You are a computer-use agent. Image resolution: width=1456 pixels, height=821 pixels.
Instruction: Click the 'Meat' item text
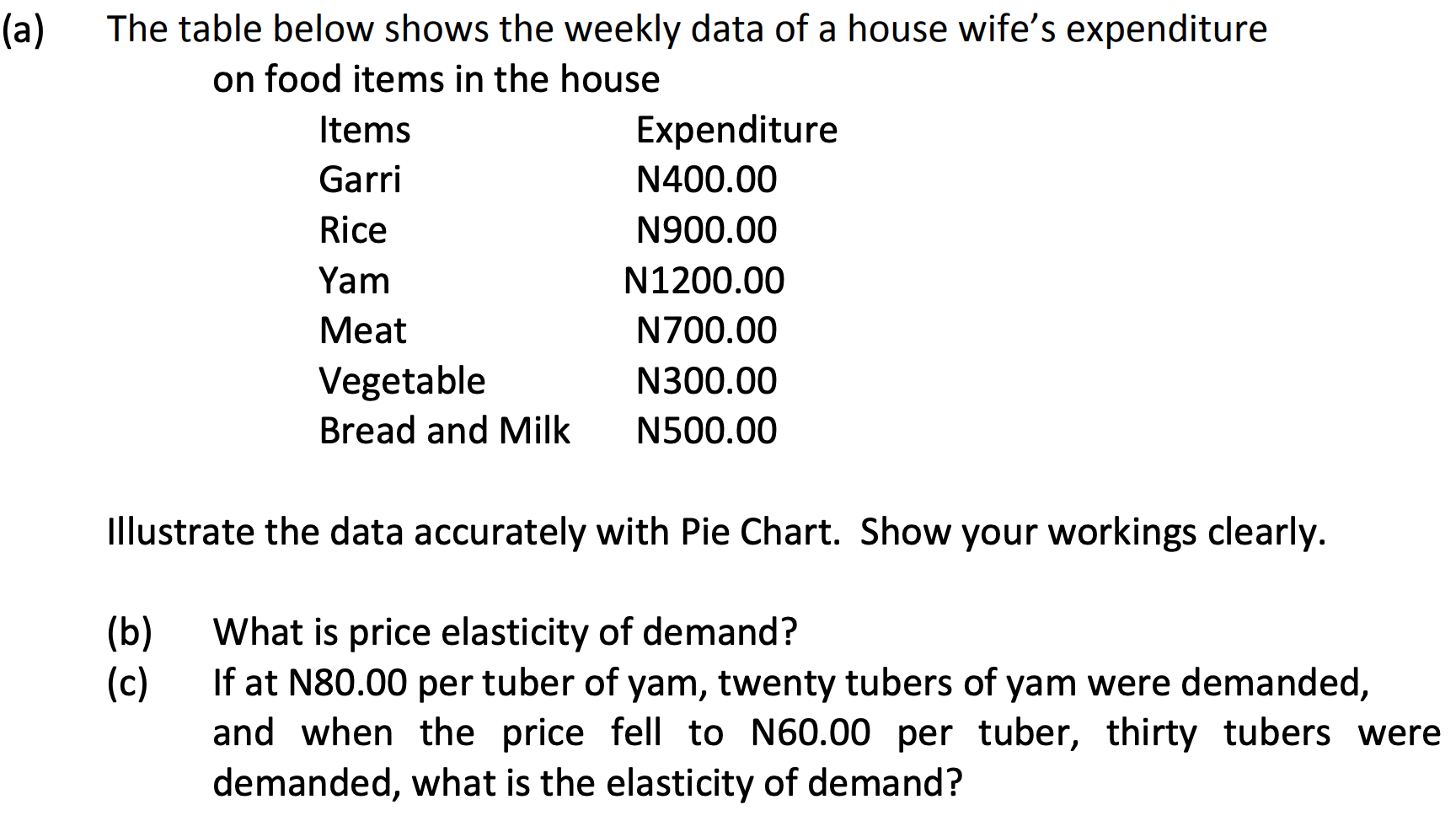pyautogui.click(x=363, y=330)
